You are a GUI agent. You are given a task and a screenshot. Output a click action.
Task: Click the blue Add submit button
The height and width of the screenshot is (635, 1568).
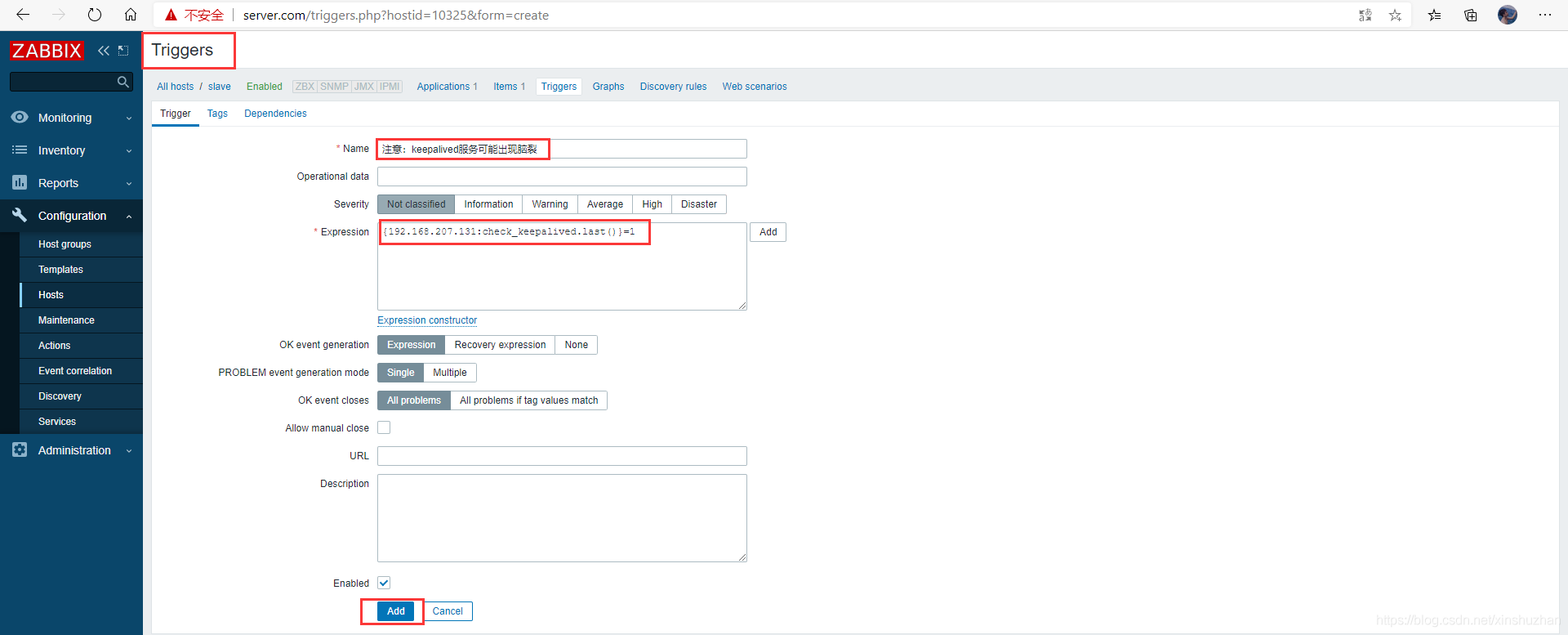396,611
